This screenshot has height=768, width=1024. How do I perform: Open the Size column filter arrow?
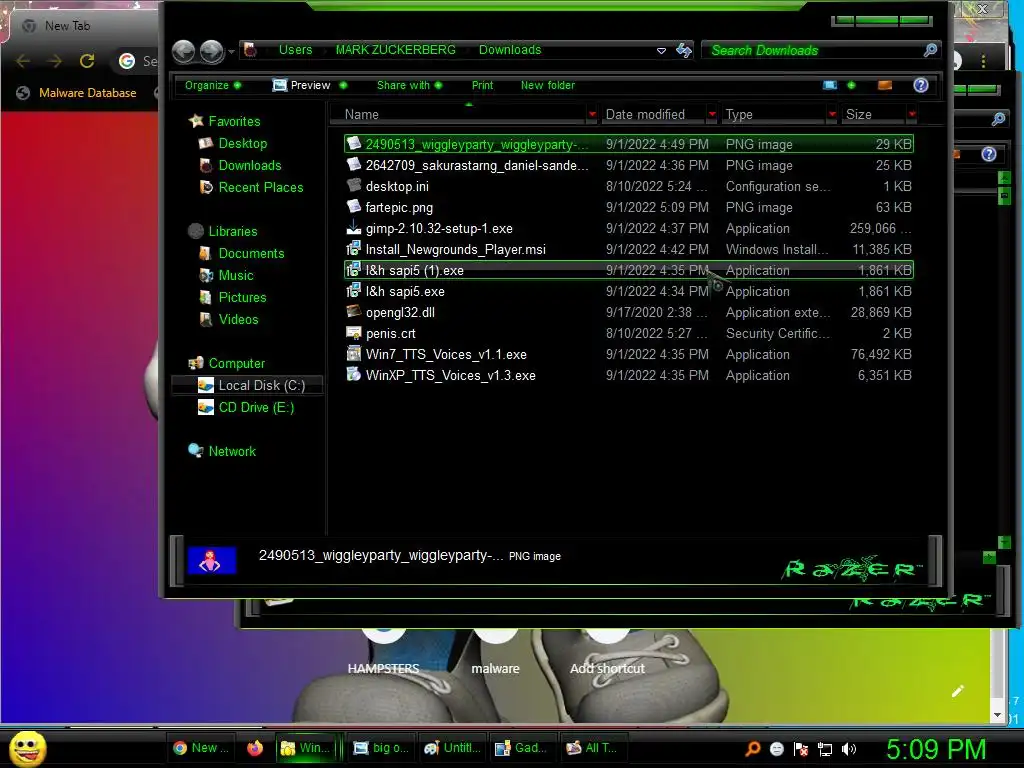(912, 114)
